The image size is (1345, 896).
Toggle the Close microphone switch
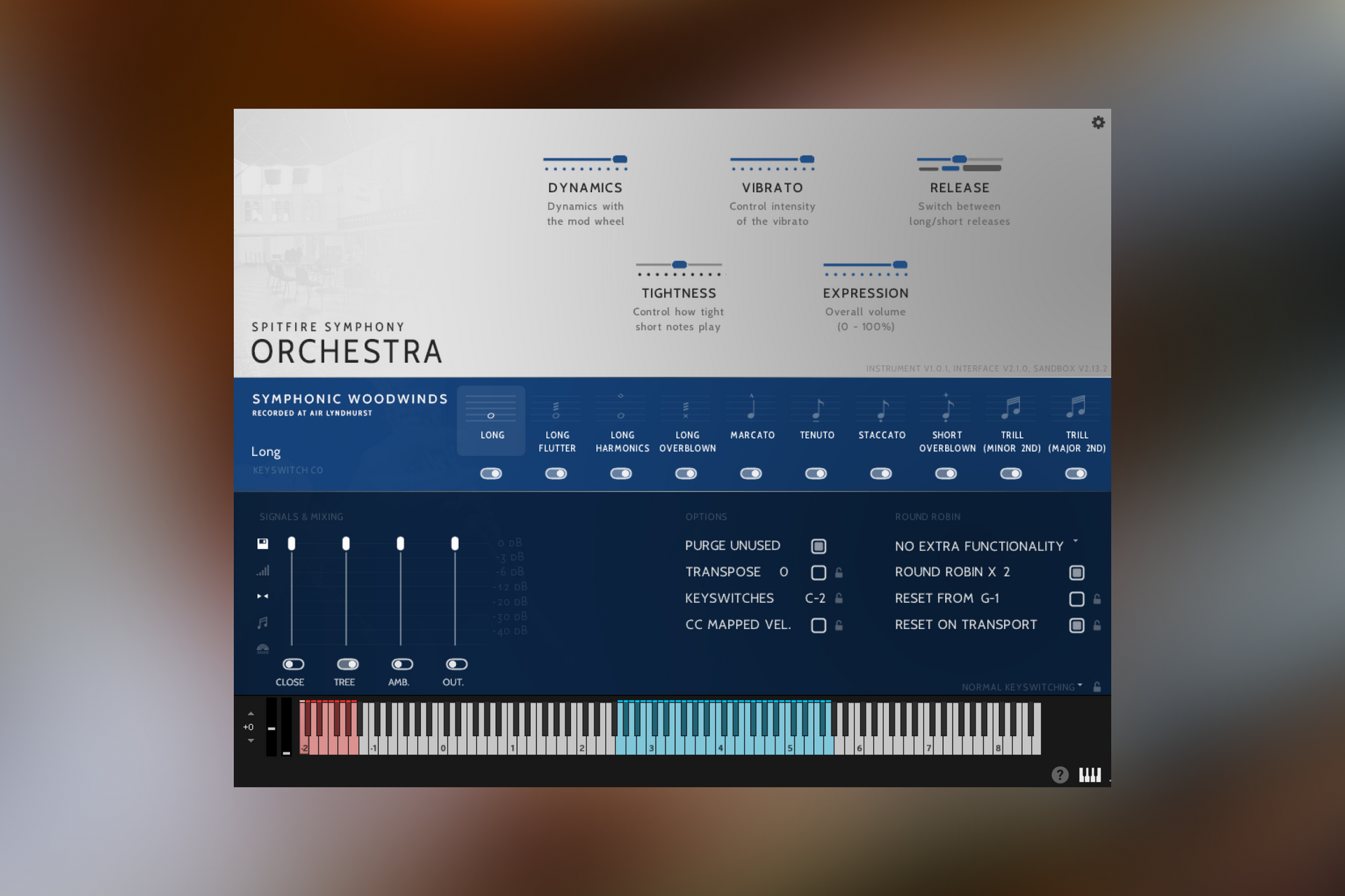[x=293, y=664]
